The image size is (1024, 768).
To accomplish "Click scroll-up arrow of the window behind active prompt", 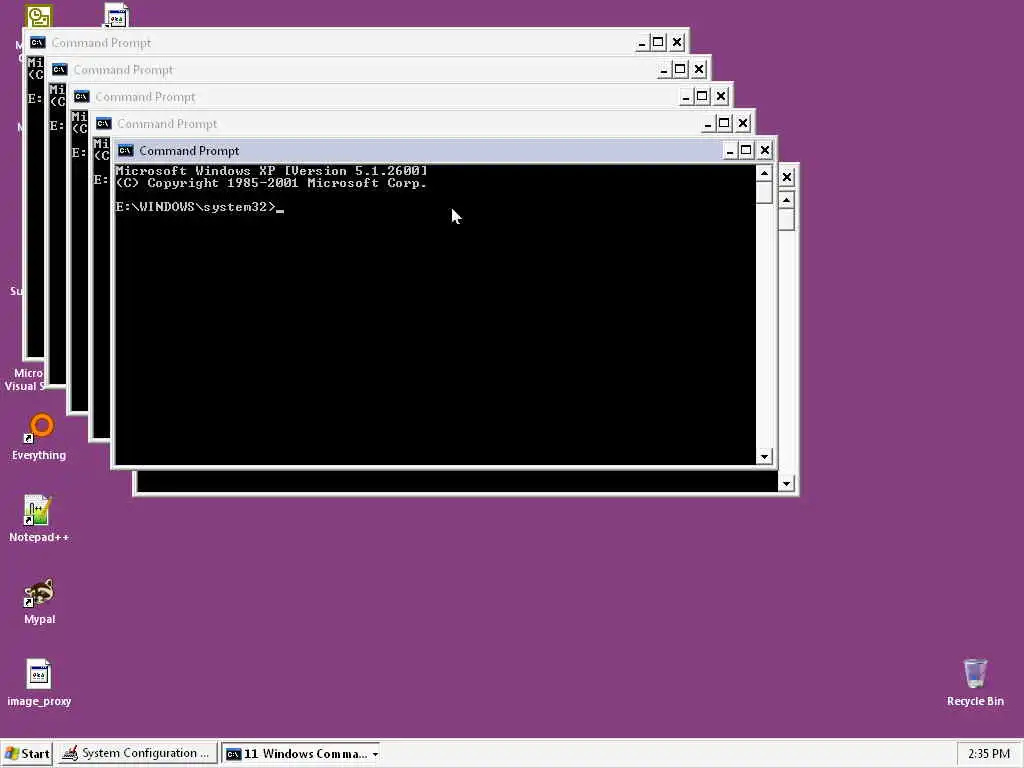I will [787, 199].
